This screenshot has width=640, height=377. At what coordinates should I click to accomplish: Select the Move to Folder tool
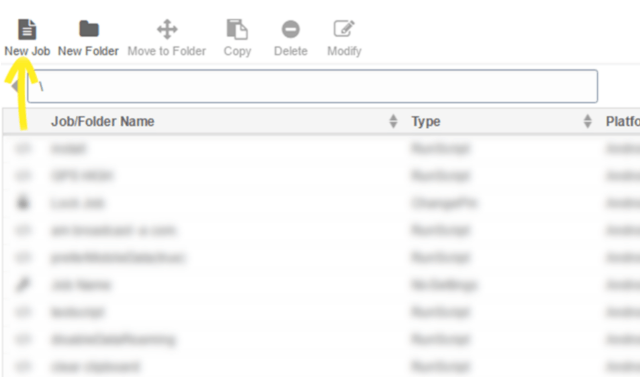point(167,38)
